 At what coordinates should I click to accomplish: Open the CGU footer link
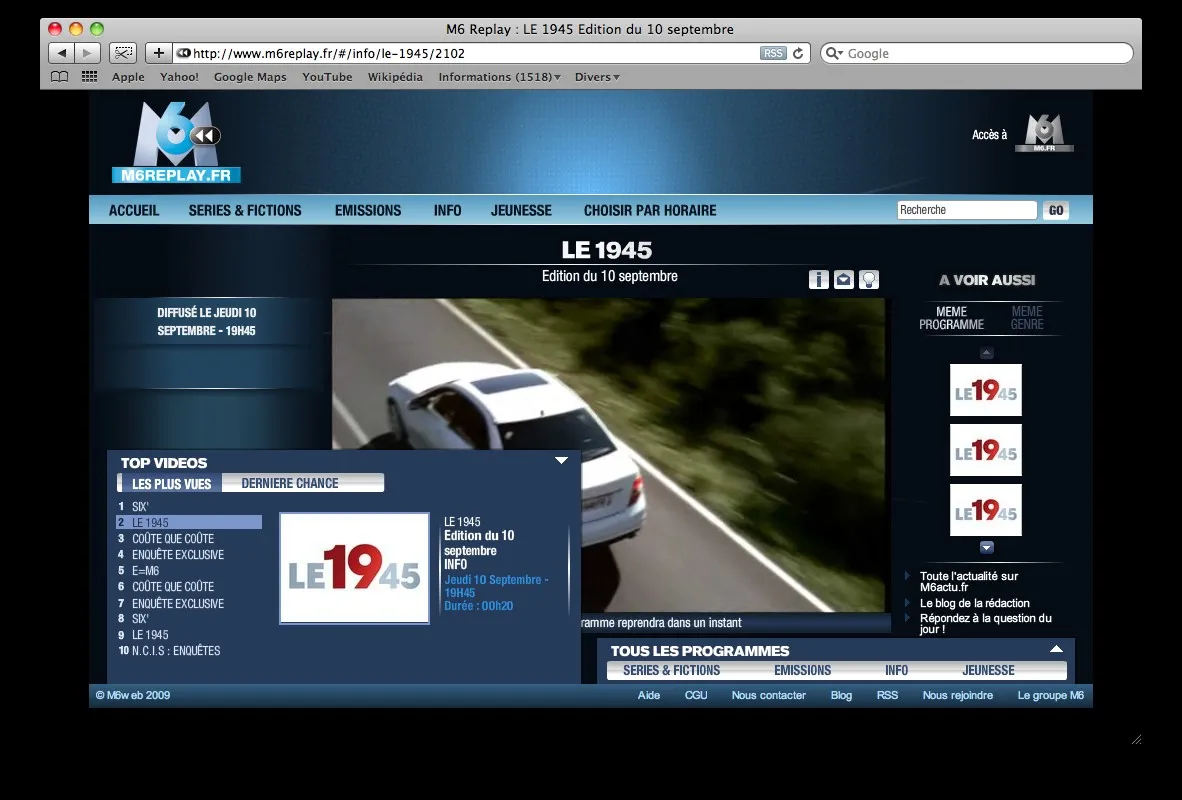click(x=696, y=695)
